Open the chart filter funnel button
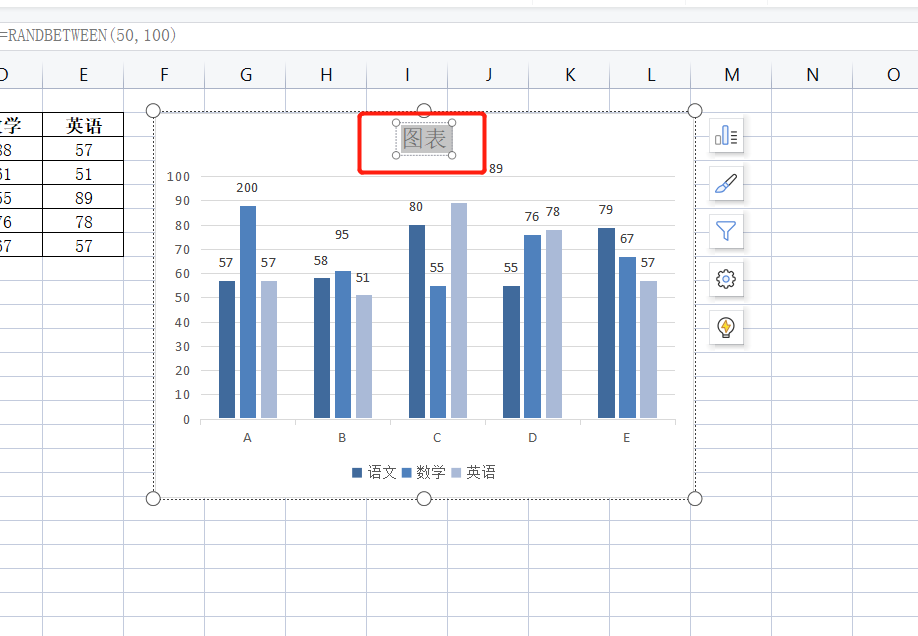This screenshot has width=918, height=636. click(x=726, y=231)
